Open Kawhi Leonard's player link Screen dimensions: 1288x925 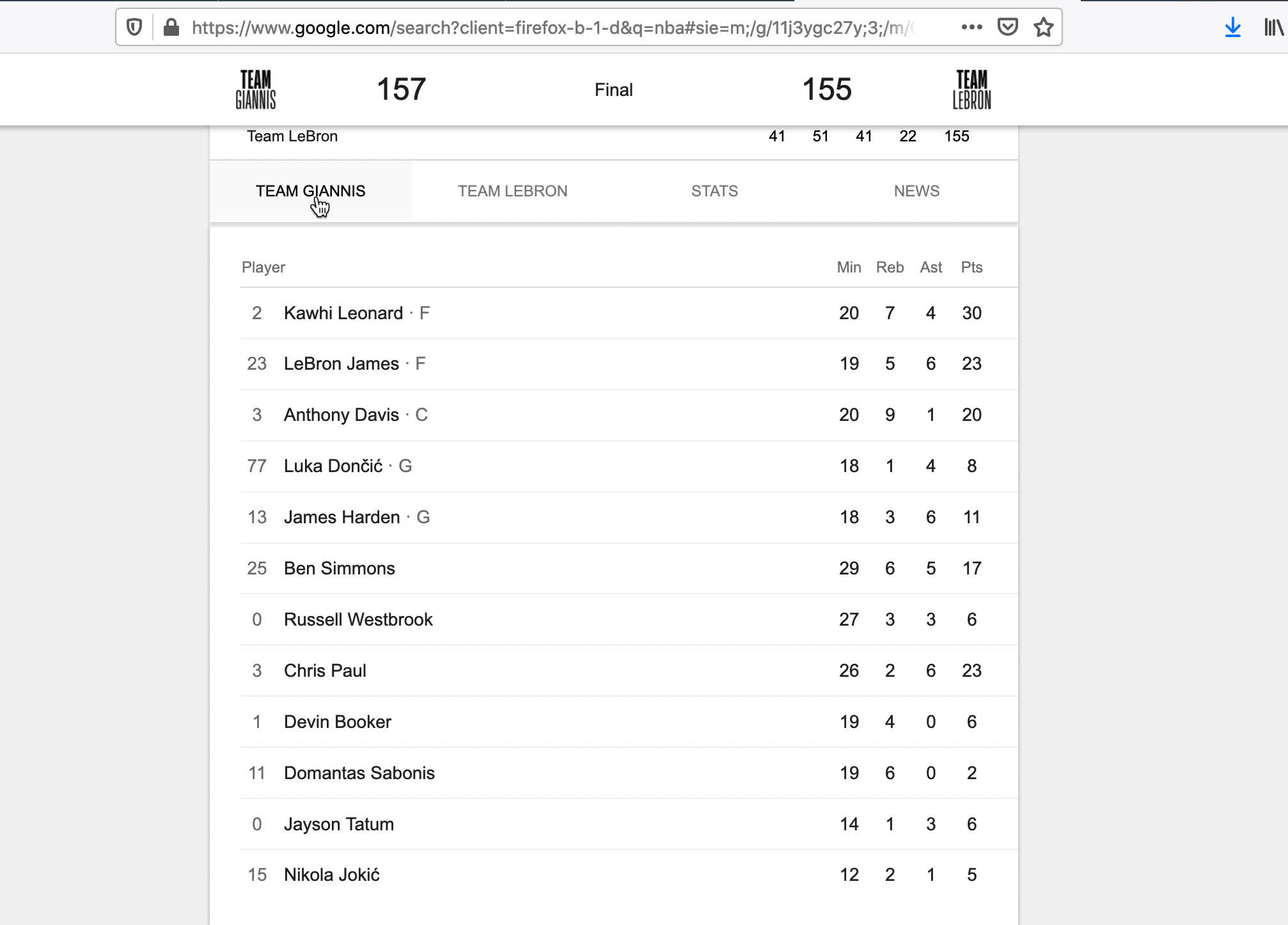click(x=343, y=313)
